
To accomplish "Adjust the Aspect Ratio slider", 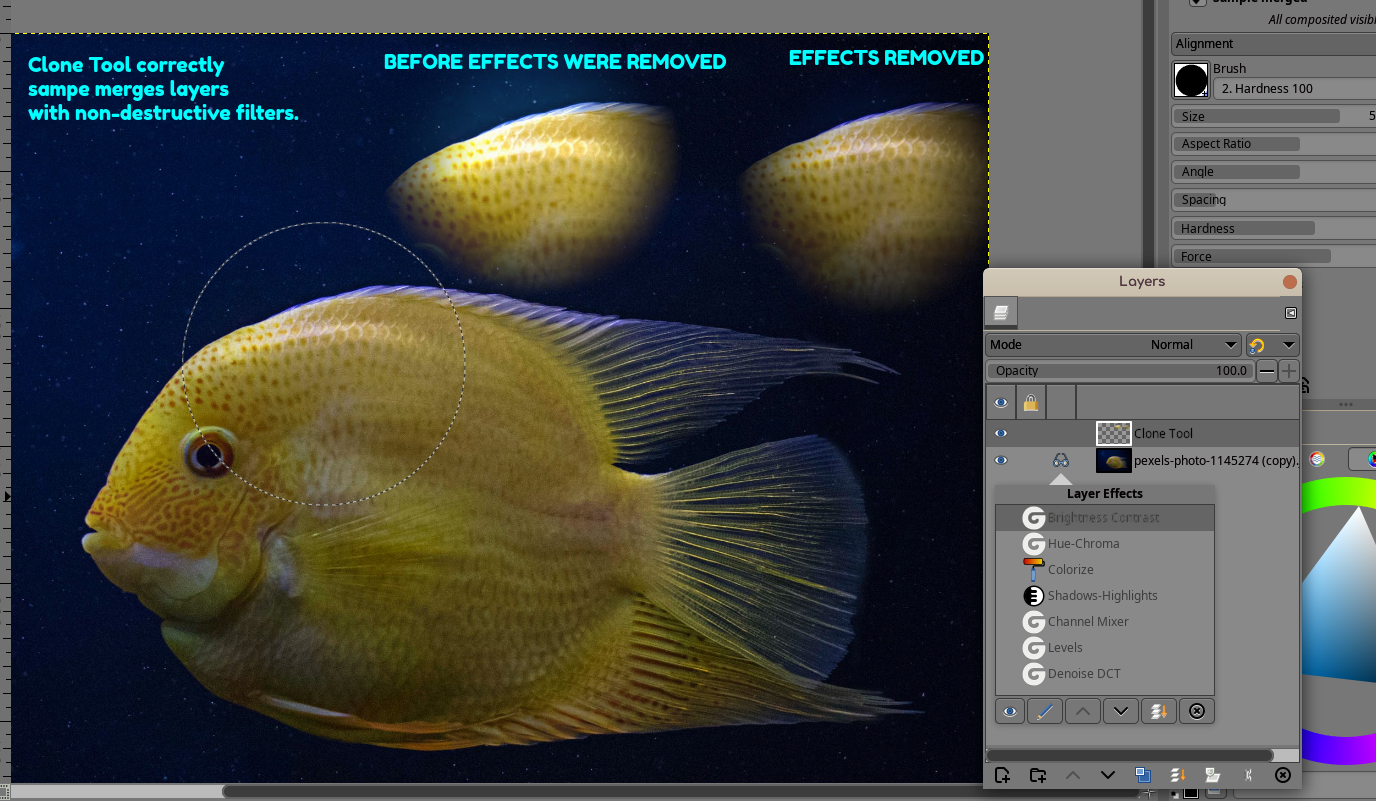I will click(1273, 144).
